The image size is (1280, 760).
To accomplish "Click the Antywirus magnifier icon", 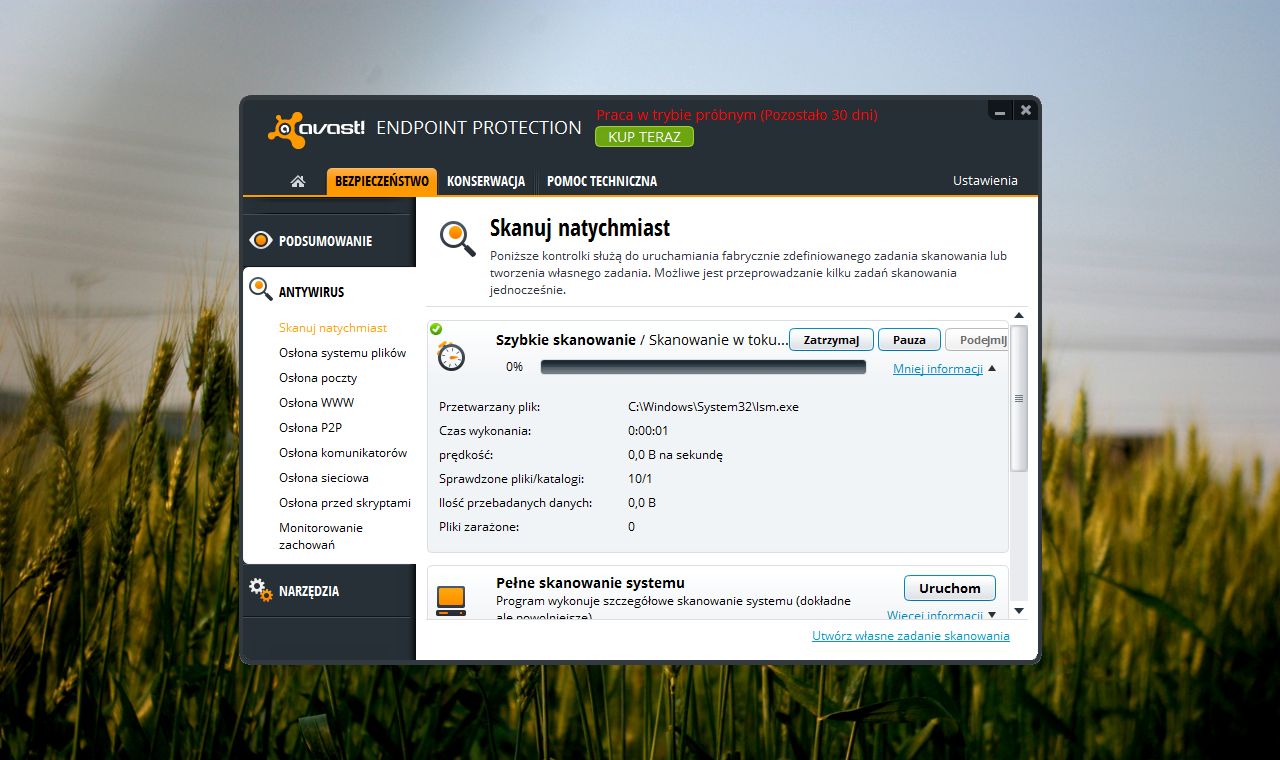I will click(x=261, y=290).
